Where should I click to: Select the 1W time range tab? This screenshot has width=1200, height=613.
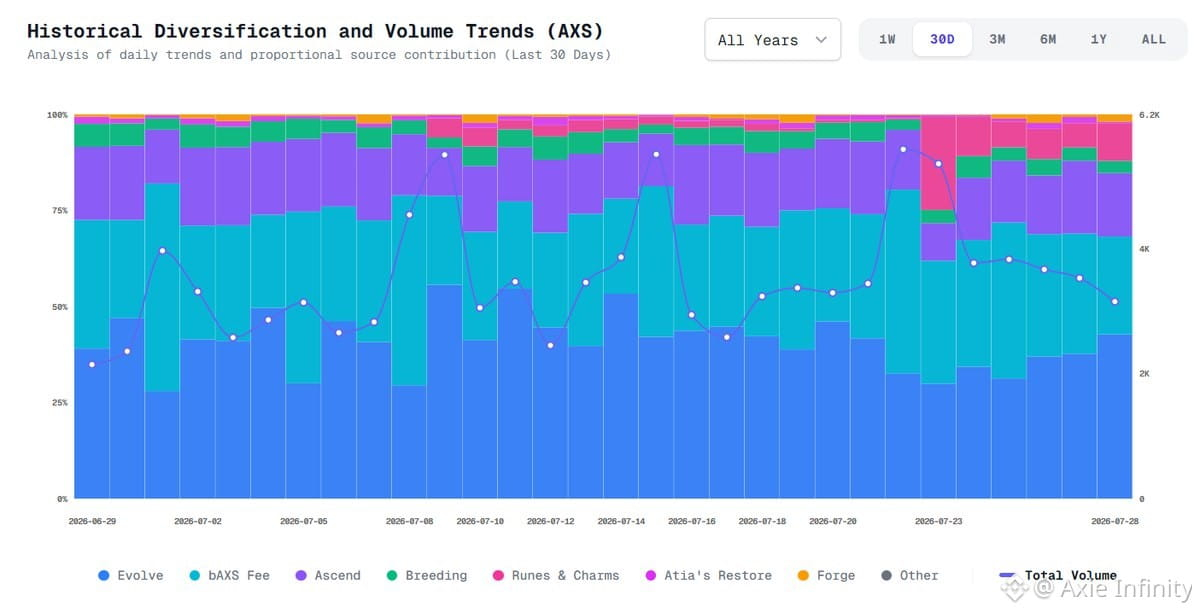pyautogui.click(x=887, y=39)
